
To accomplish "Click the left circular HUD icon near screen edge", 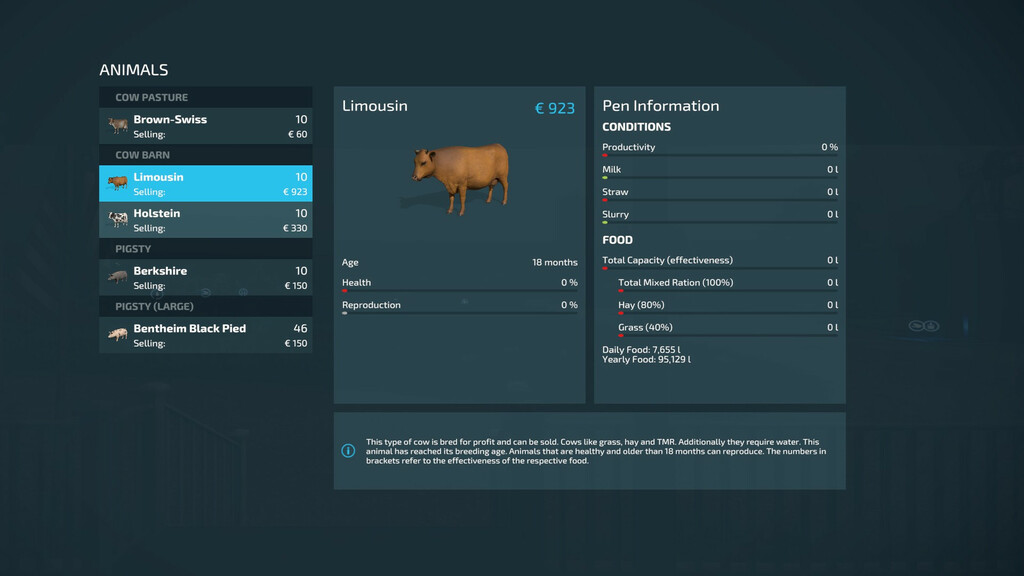I will point(915,326).
